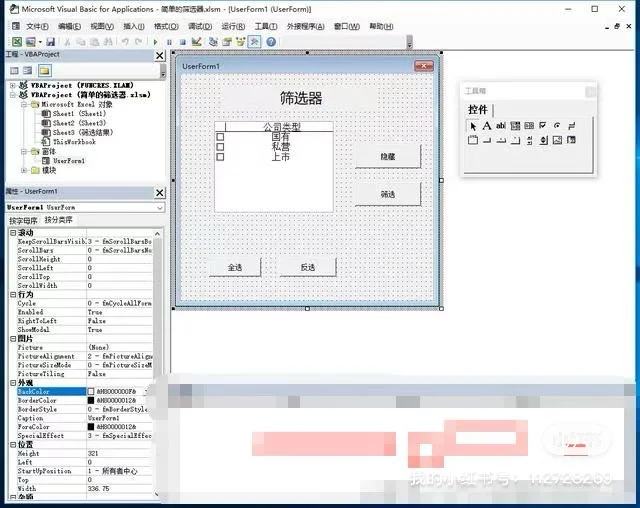Viewport: 640px width, 508px height.
Task: Select the ComboBox control in toolbox
Action: pyautogui.click(x=515, y=126)
